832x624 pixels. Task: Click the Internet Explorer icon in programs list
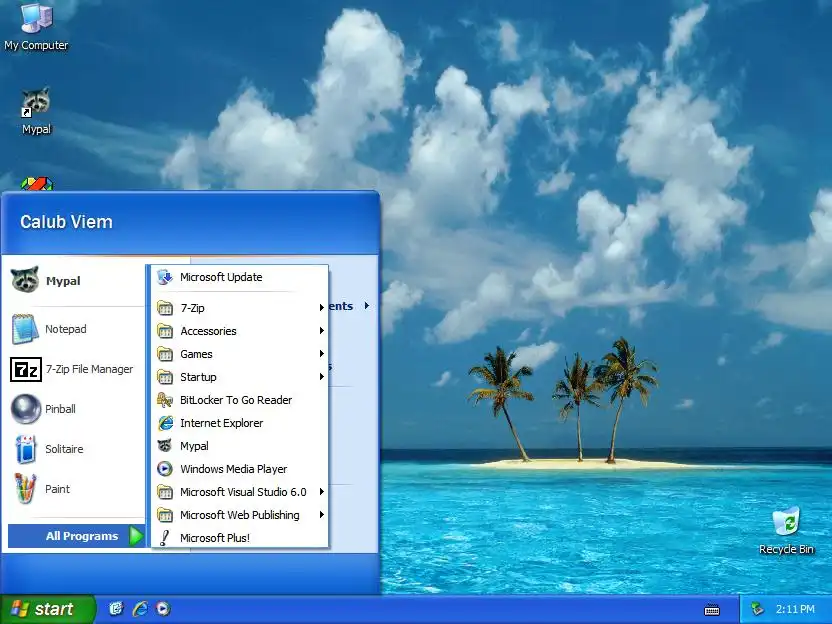pos(165,423)
